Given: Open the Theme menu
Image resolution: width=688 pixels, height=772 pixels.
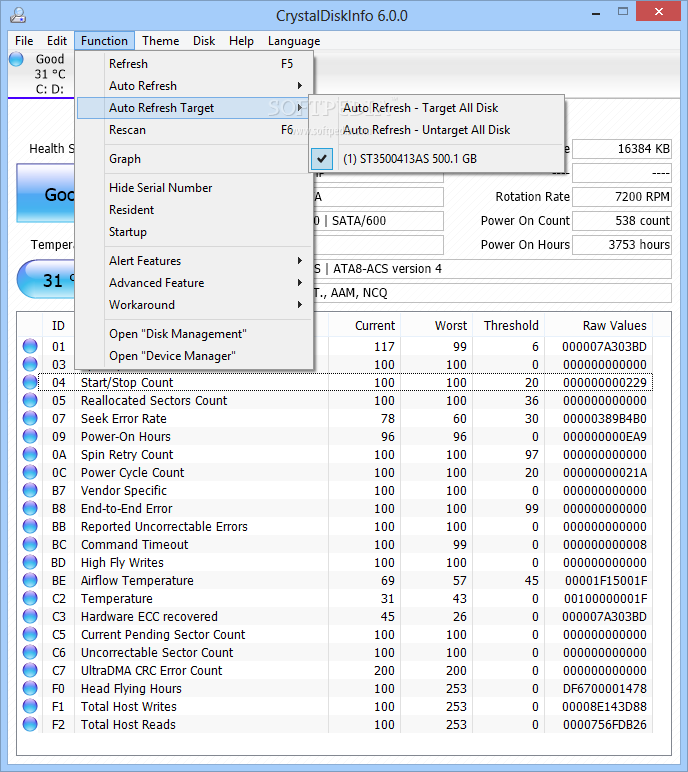Looking at the screenshot, I should [x=161, y=41].
